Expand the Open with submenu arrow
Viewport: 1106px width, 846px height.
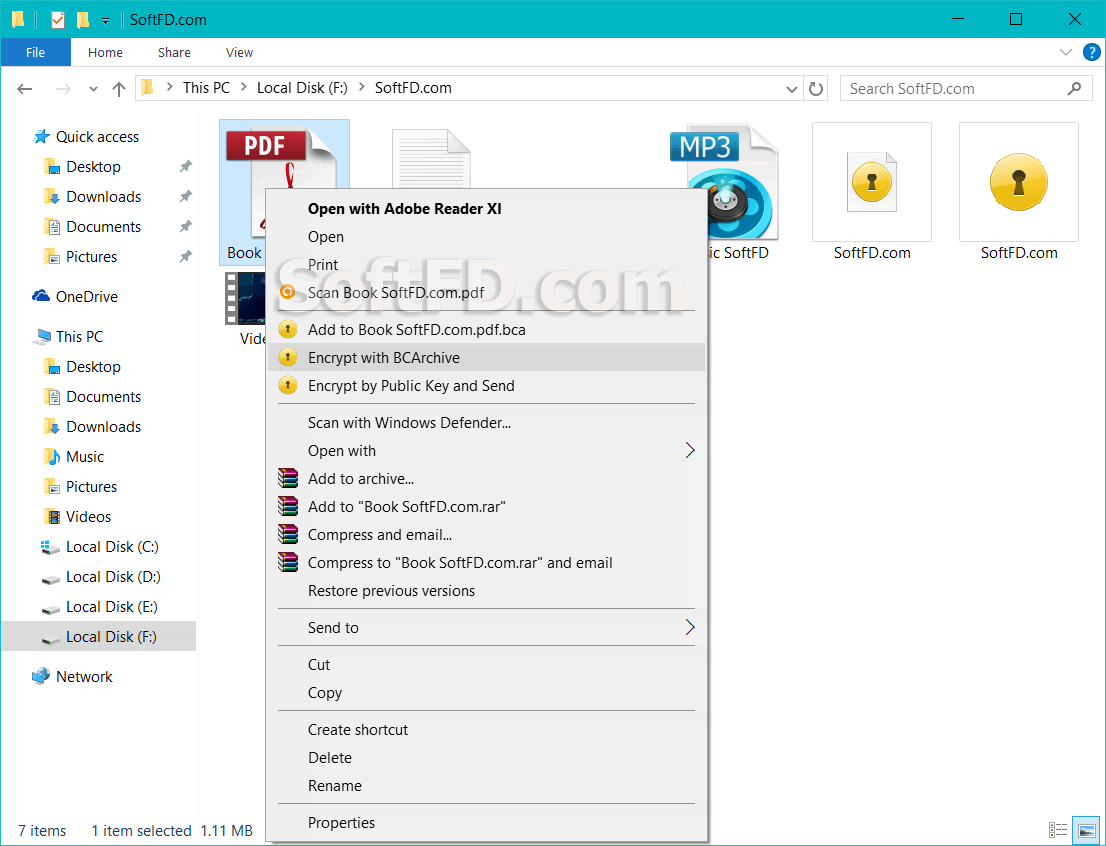690,451
